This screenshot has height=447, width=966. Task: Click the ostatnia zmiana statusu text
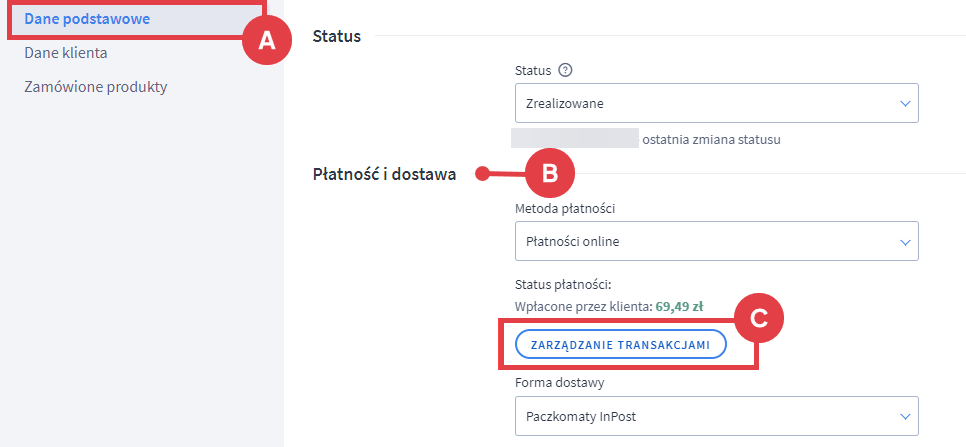pyautogui.click(x=711, y=139)
